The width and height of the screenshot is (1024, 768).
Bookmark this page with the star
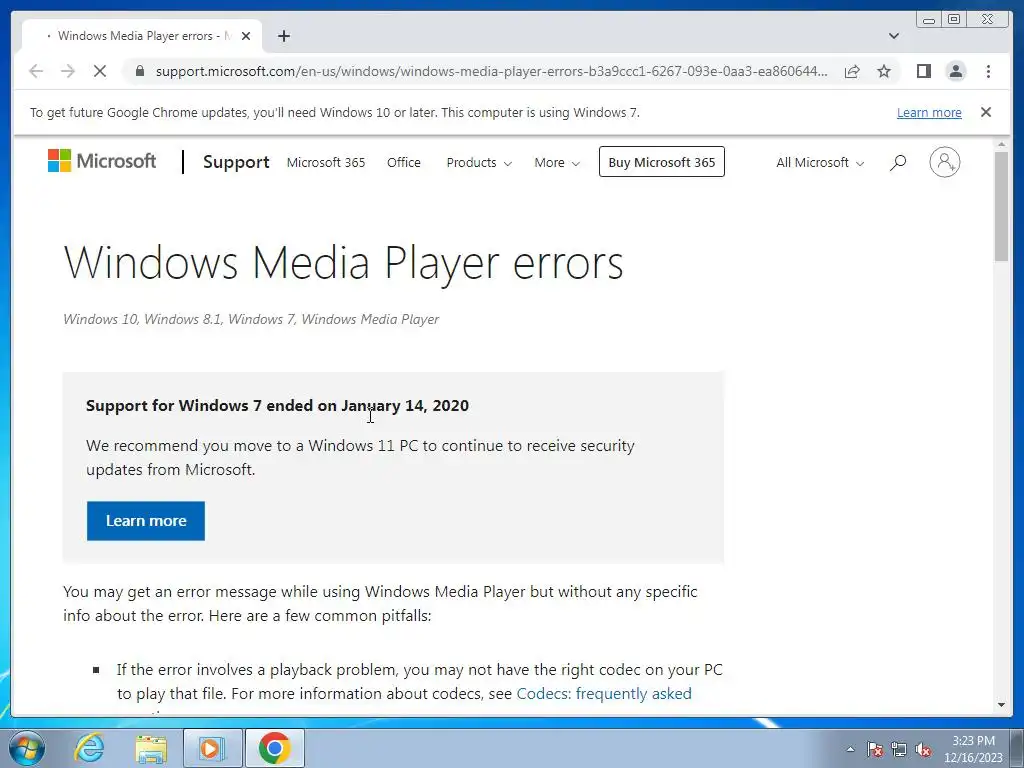point(884,71)
